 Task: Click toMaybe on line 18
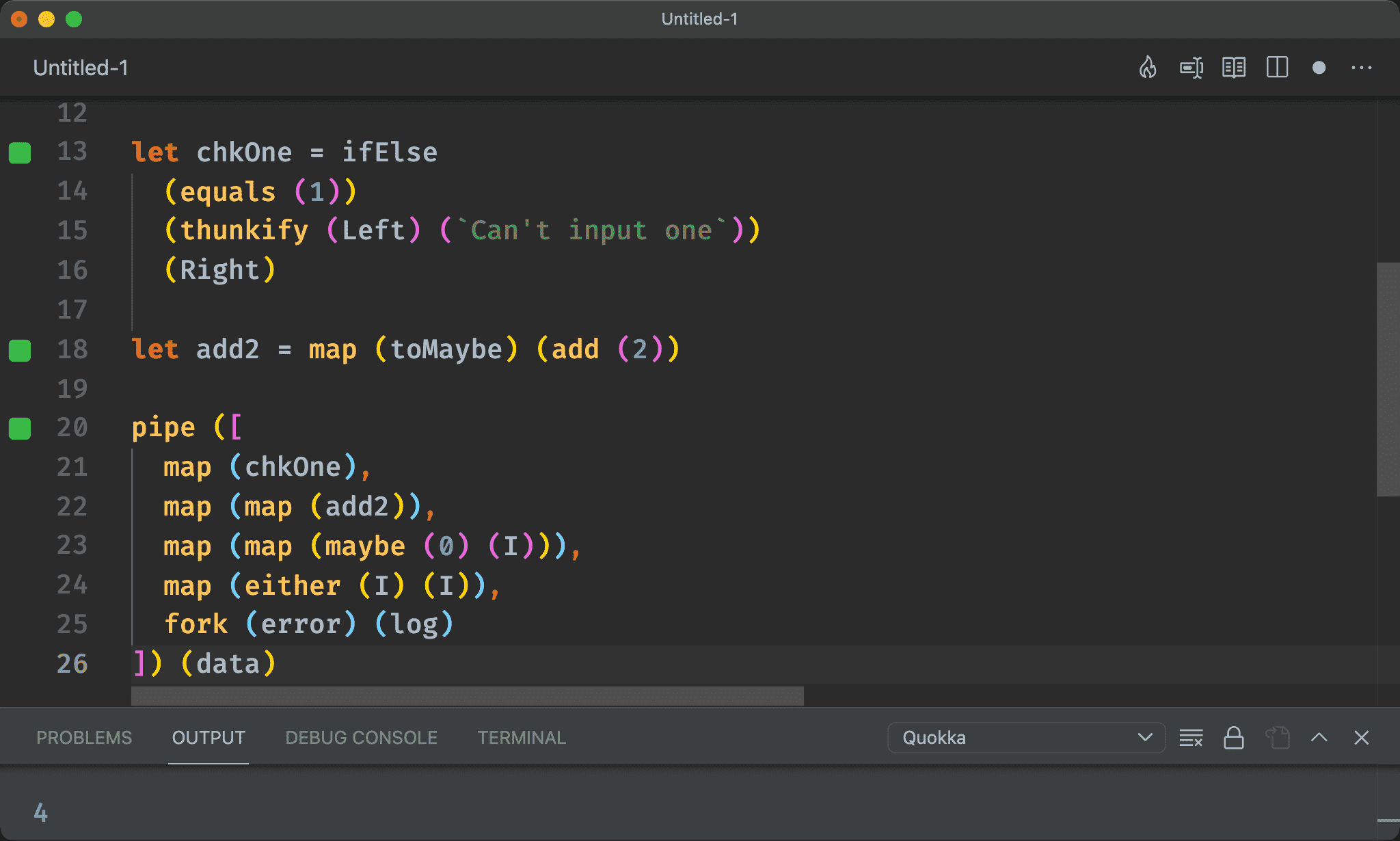click(446, 349)
